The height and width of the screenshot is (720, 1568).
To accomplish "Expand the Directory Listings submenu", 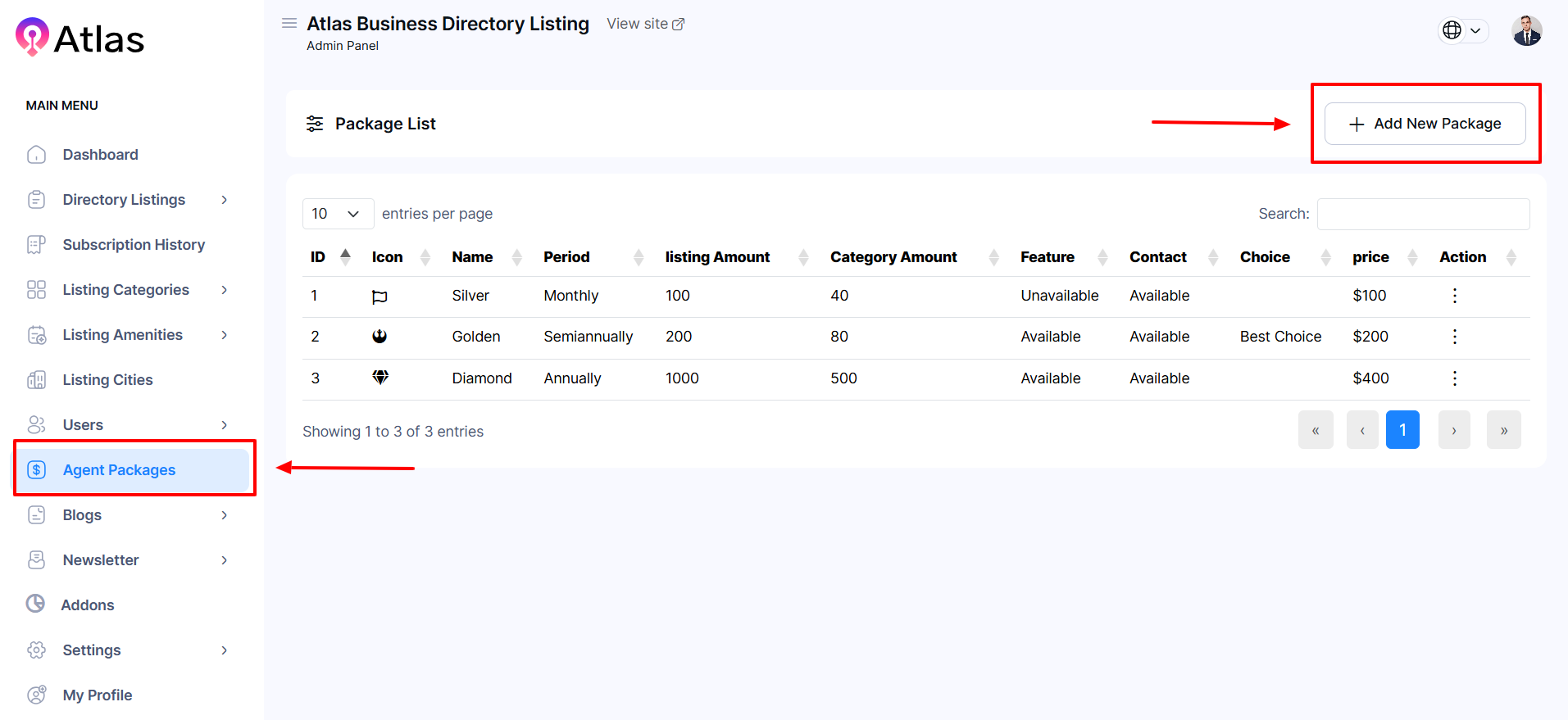I will coord(224,200).
